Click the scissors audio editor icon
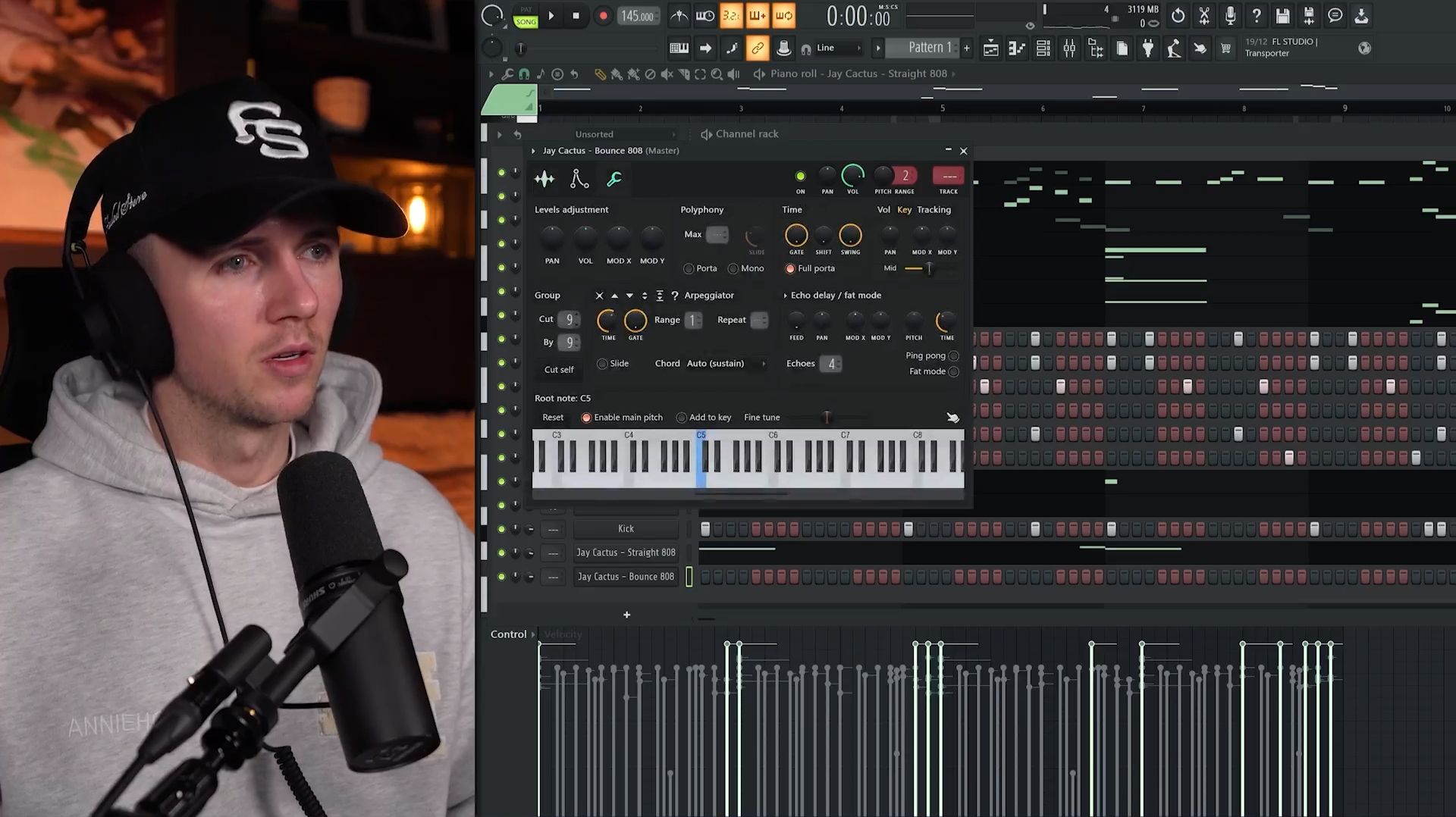Screen dimensions: 1456x817 [1203, 16]
